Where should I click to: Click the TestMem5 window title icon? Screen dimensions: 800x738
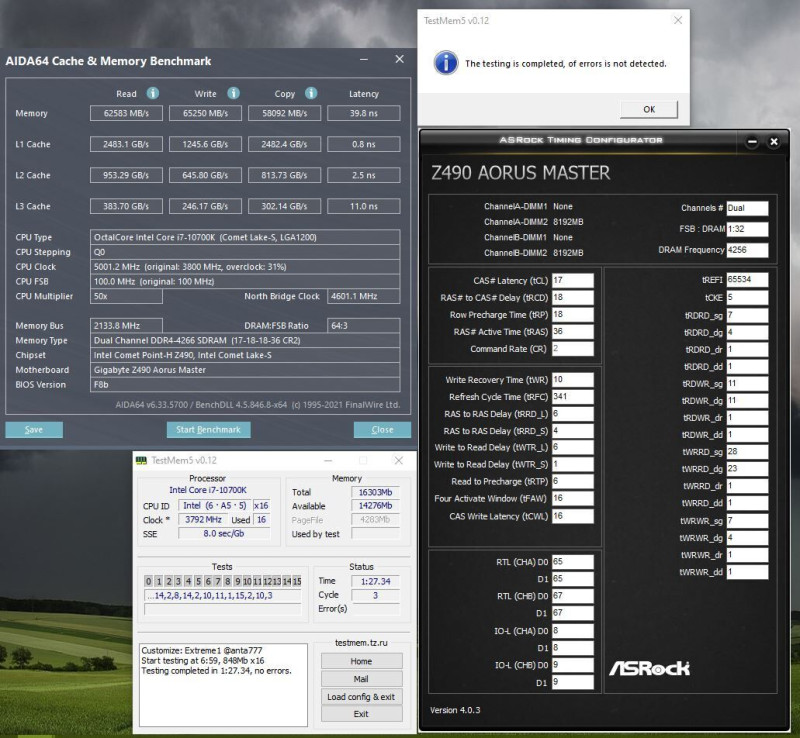pos(141,460)
